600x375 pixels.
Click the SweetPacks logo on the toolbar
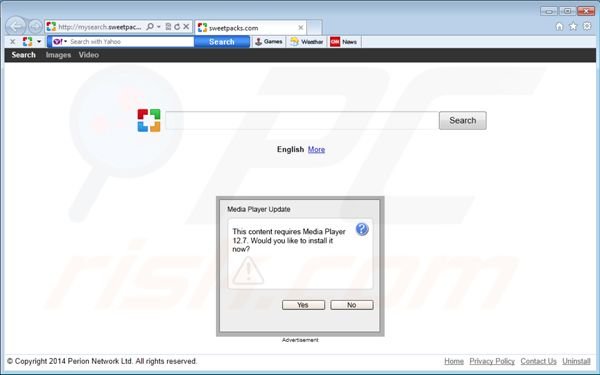(x=27, y=41)
